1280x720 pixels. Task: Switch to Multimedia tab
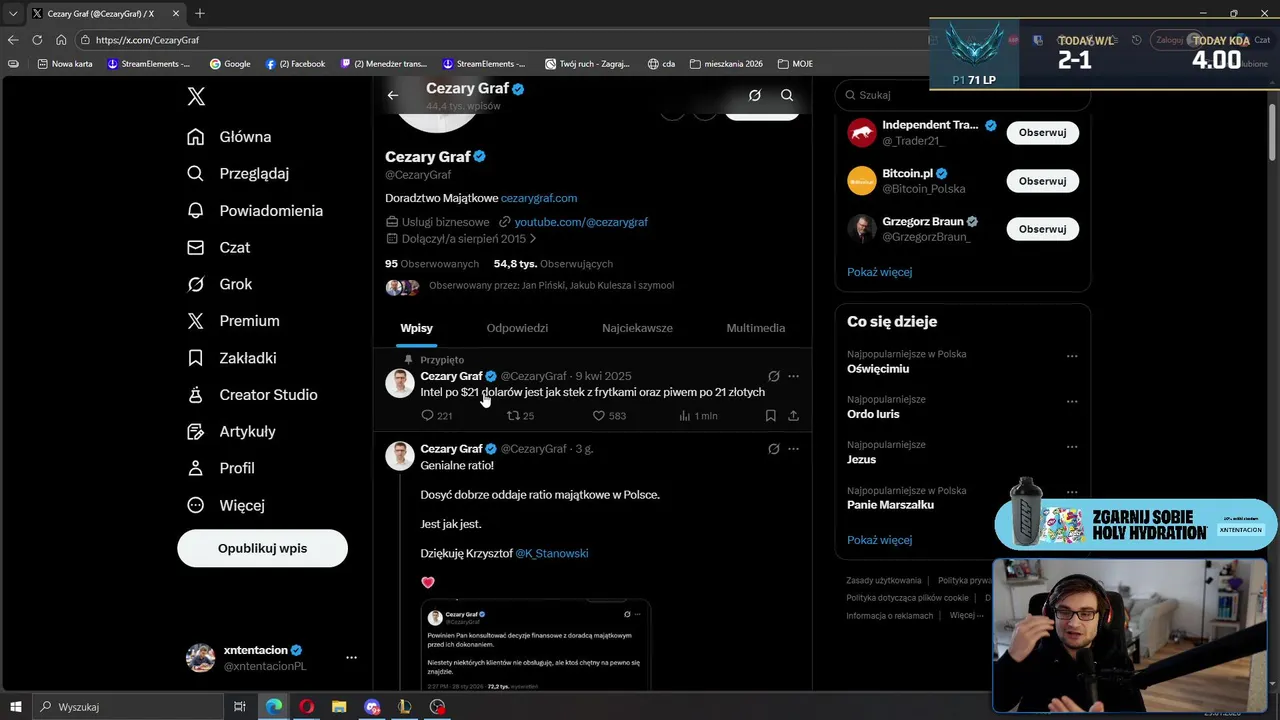[x=756, y=328]
